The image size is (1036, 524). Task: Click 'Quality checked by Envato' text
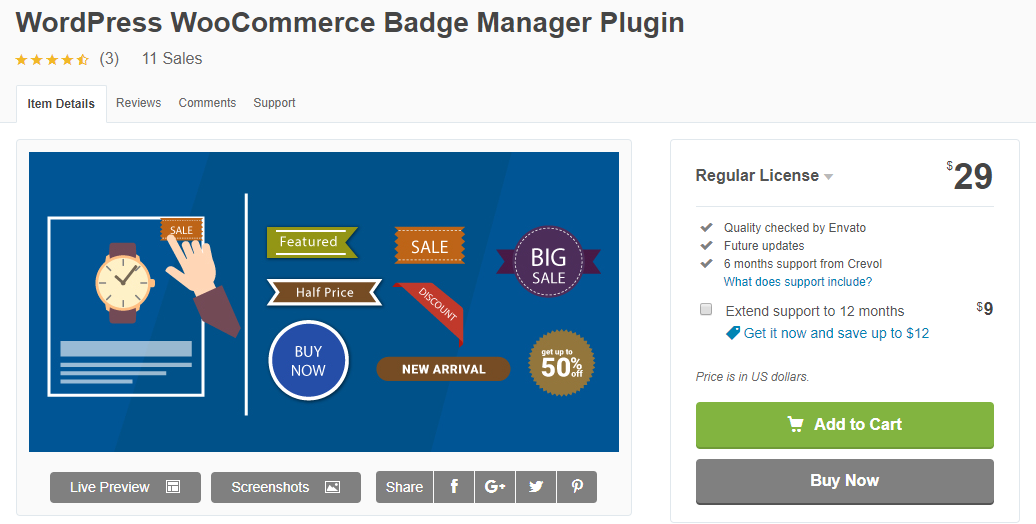point(795,228)
